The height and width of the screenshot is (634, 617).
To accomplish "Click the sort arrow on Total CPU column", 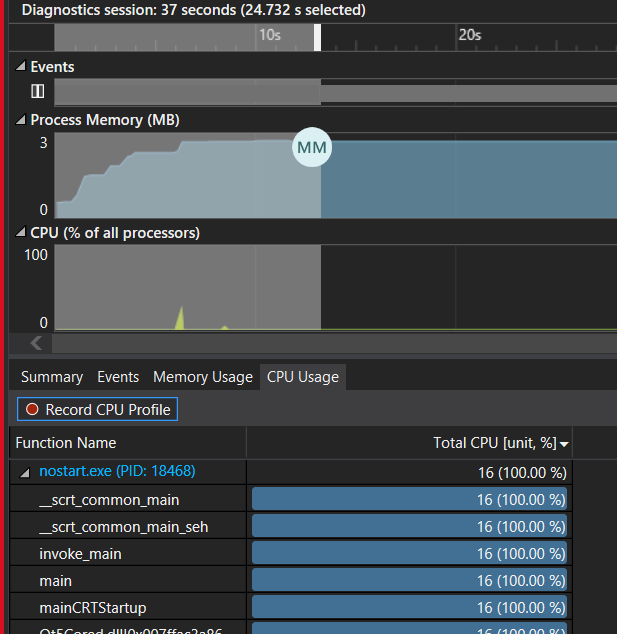I will click(565, 443).
